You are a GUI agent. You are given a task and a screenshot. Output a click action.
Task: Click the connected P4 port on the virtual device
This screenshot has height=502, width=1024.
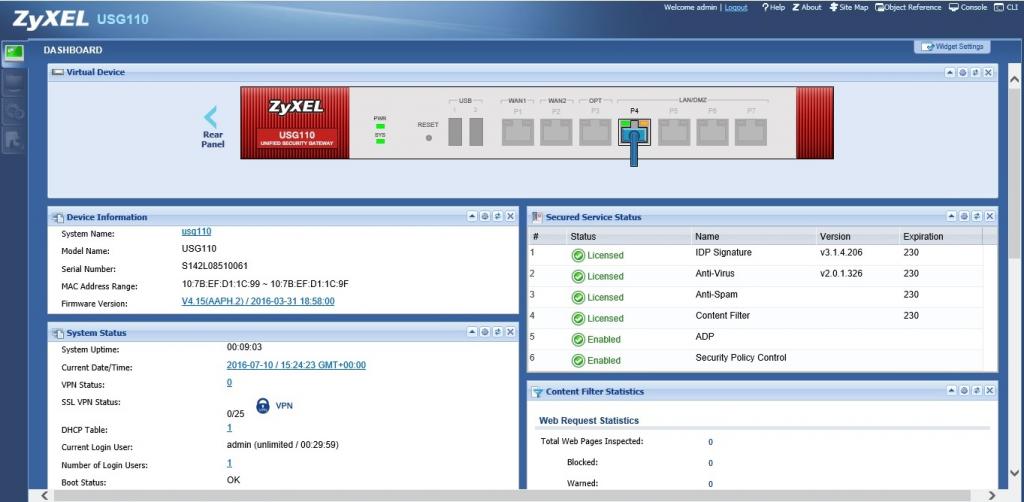coord(634,132)
